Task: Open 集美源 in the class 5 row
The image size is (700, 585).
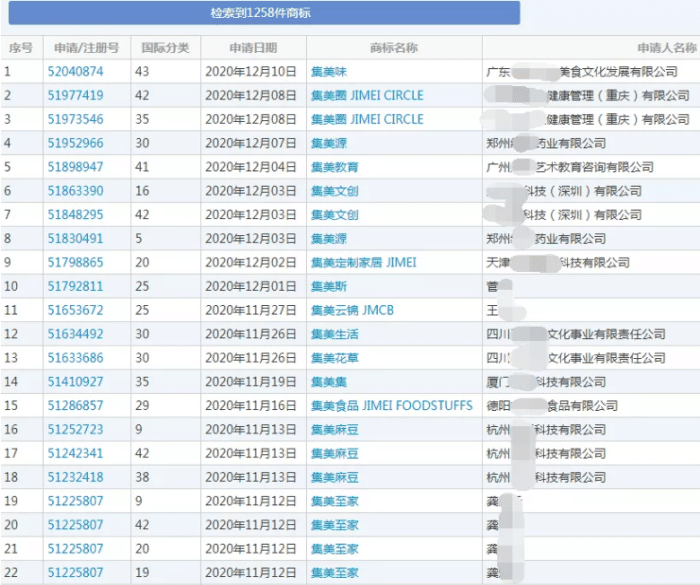Action: click(329, 238)
